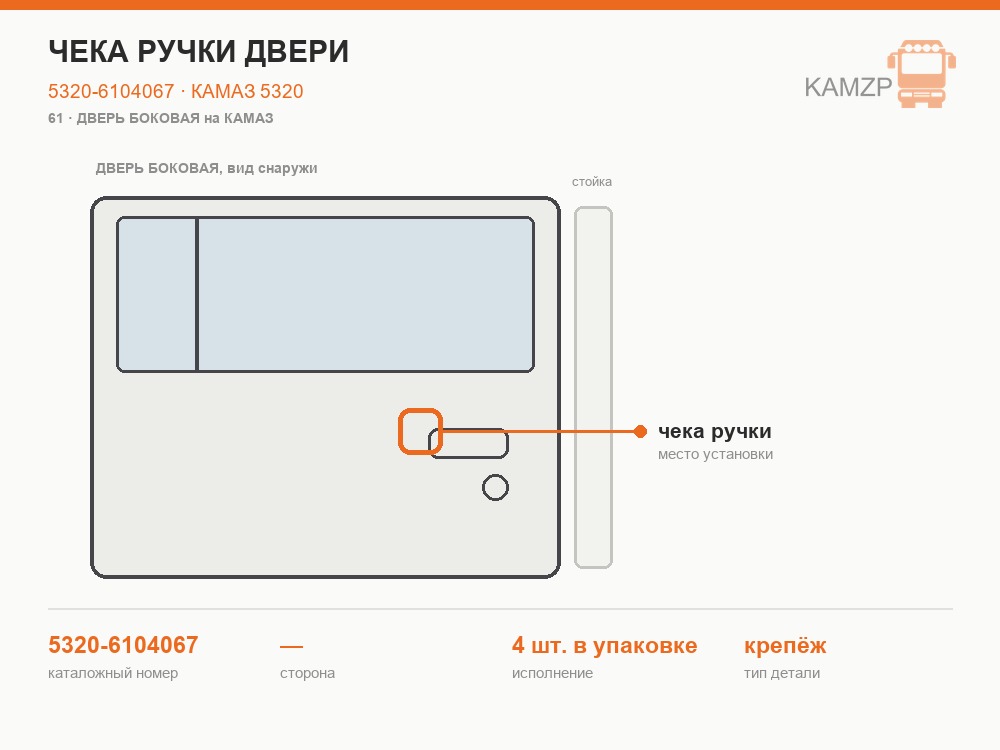1000x750 pixels.
Task: Click the small vent window pane
Action: click(157, 295)
